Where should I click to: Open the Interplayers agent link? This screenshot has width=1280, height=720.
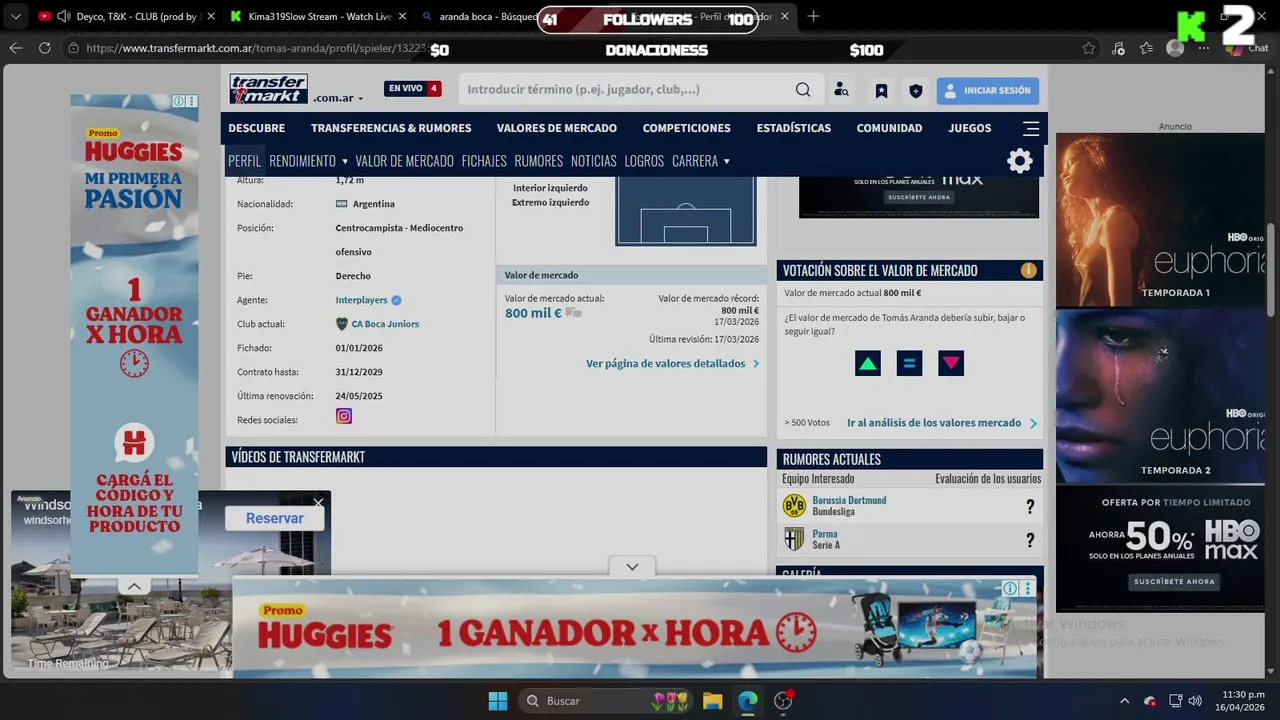point(361,300)
